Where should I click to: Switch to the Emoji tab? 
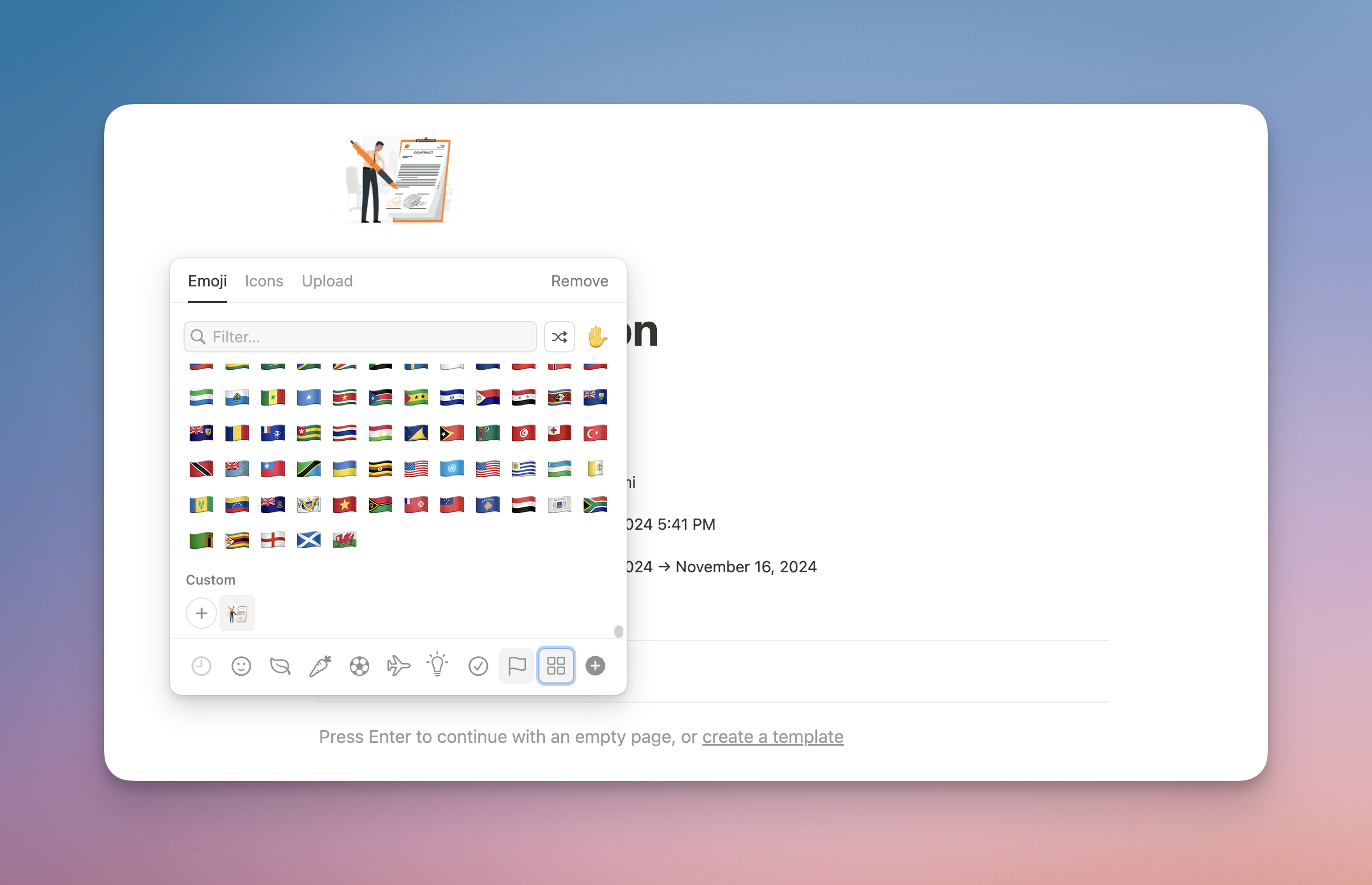(x=207, y=281)
